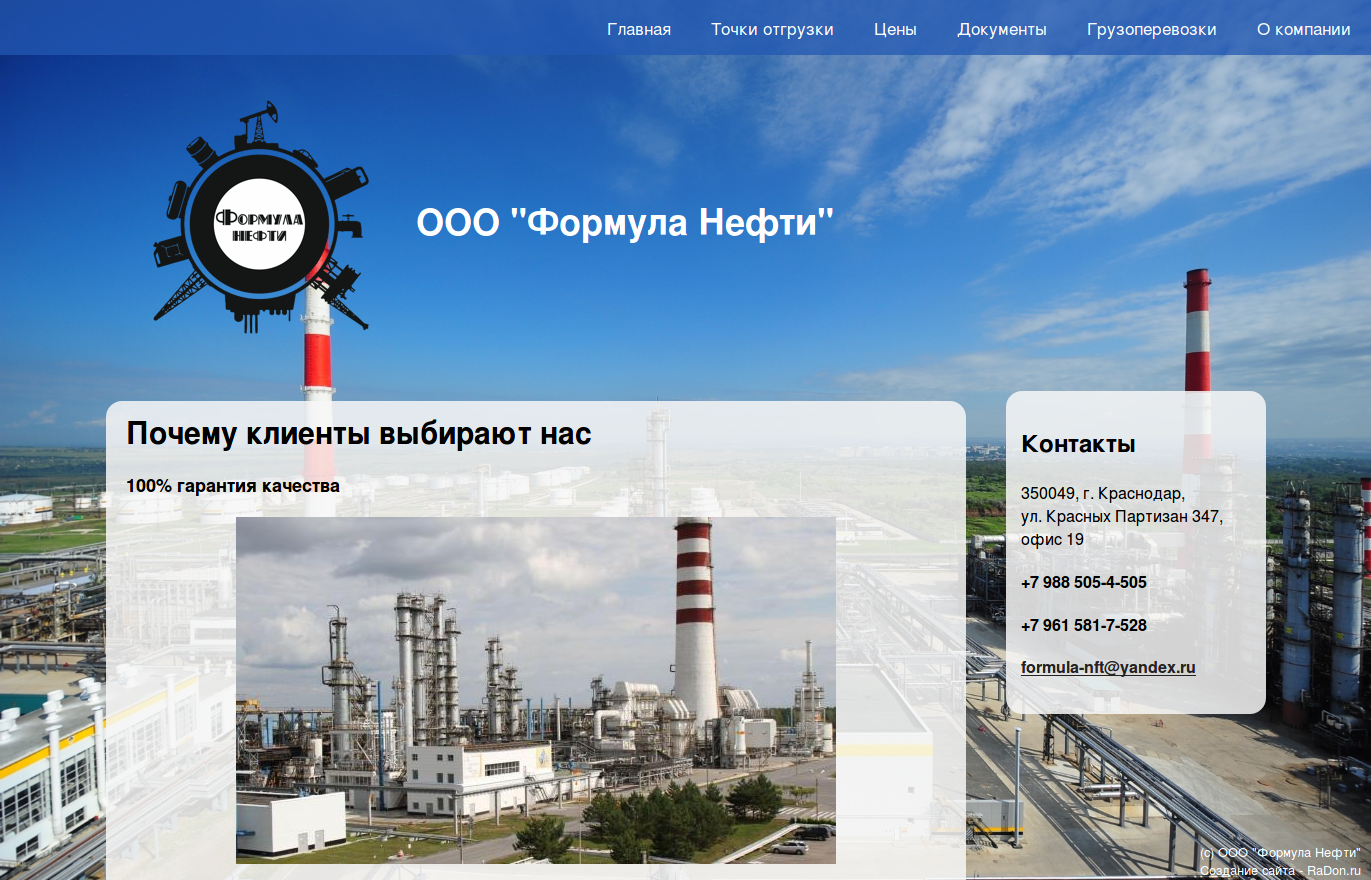Click the Формула Нефти round logo
This screenshot has width=1371, height=880.
(259, 220)
